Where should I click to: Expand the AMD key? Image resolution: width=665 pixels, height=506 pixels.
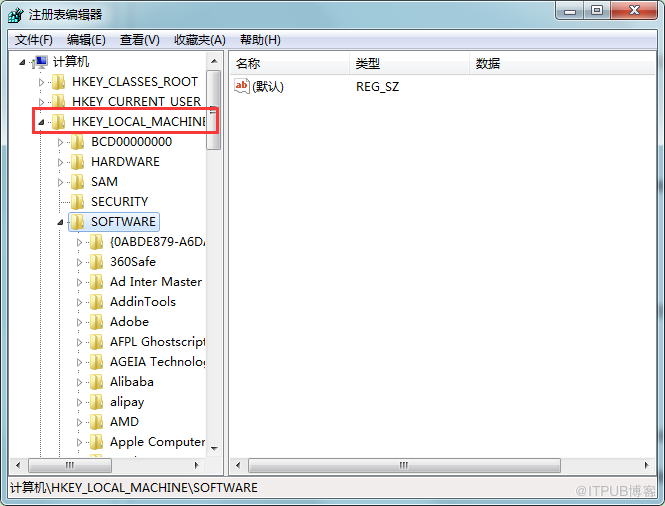pos(79,422)
